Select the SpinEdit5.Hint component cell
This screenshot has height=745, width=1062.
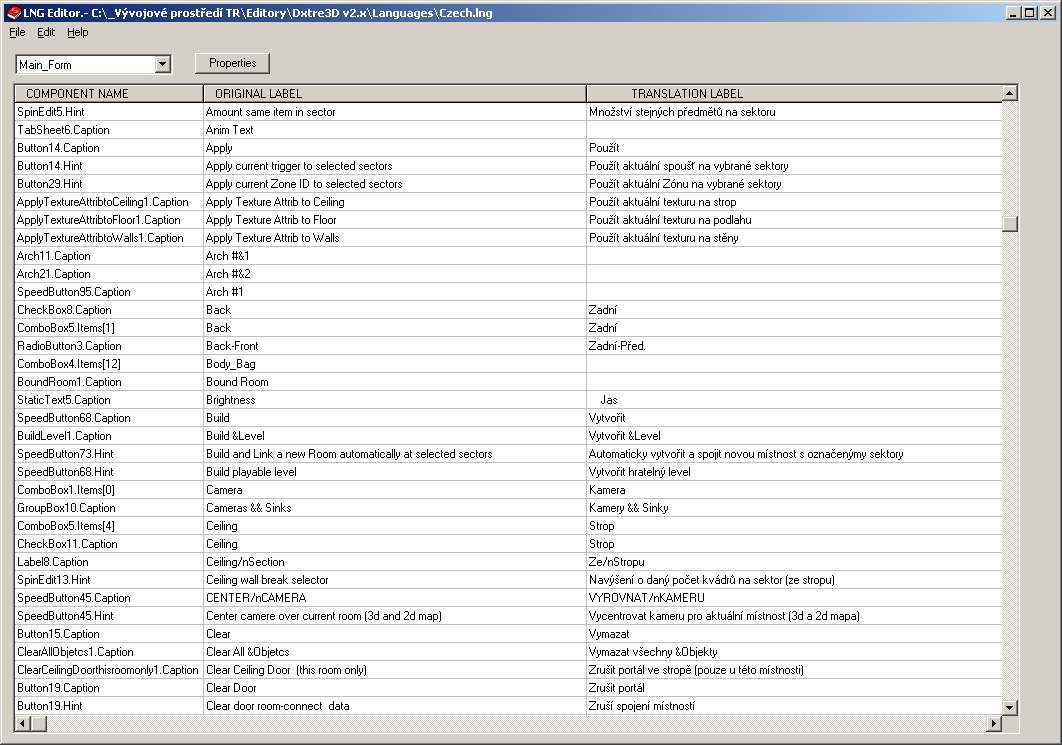108,112
